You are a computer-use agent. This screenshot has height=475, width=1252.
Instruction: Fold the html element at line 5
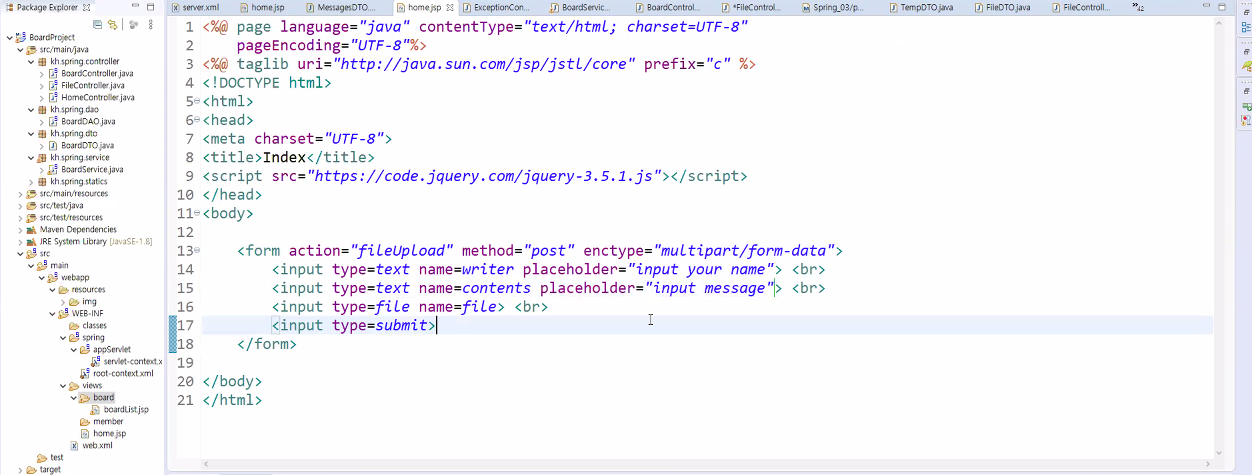(x=196, y=101)
